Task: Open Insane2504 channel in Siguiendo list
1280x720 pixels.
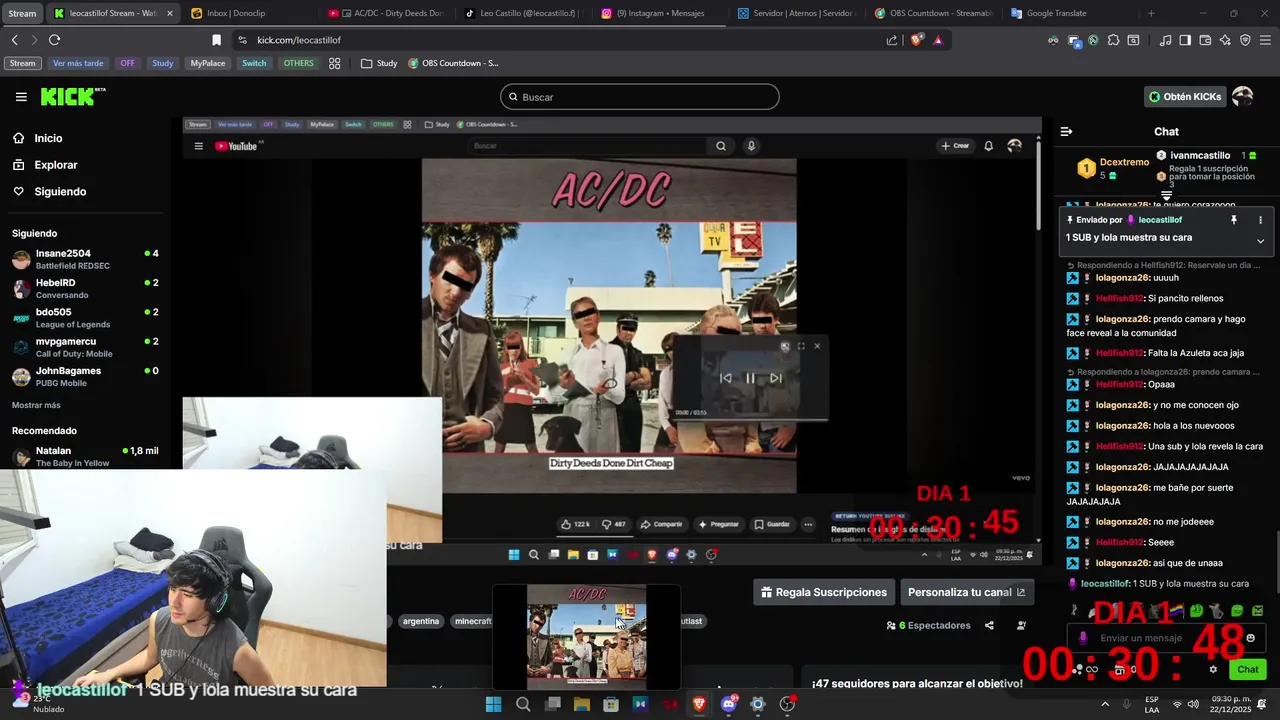Action: tap(85, 260)
